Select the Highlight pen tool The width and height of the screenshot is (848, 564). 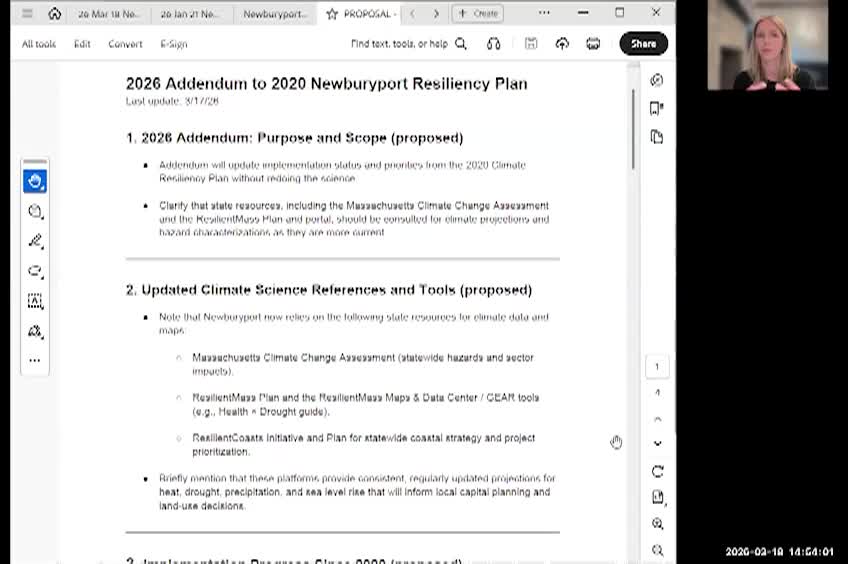point(35,241)
